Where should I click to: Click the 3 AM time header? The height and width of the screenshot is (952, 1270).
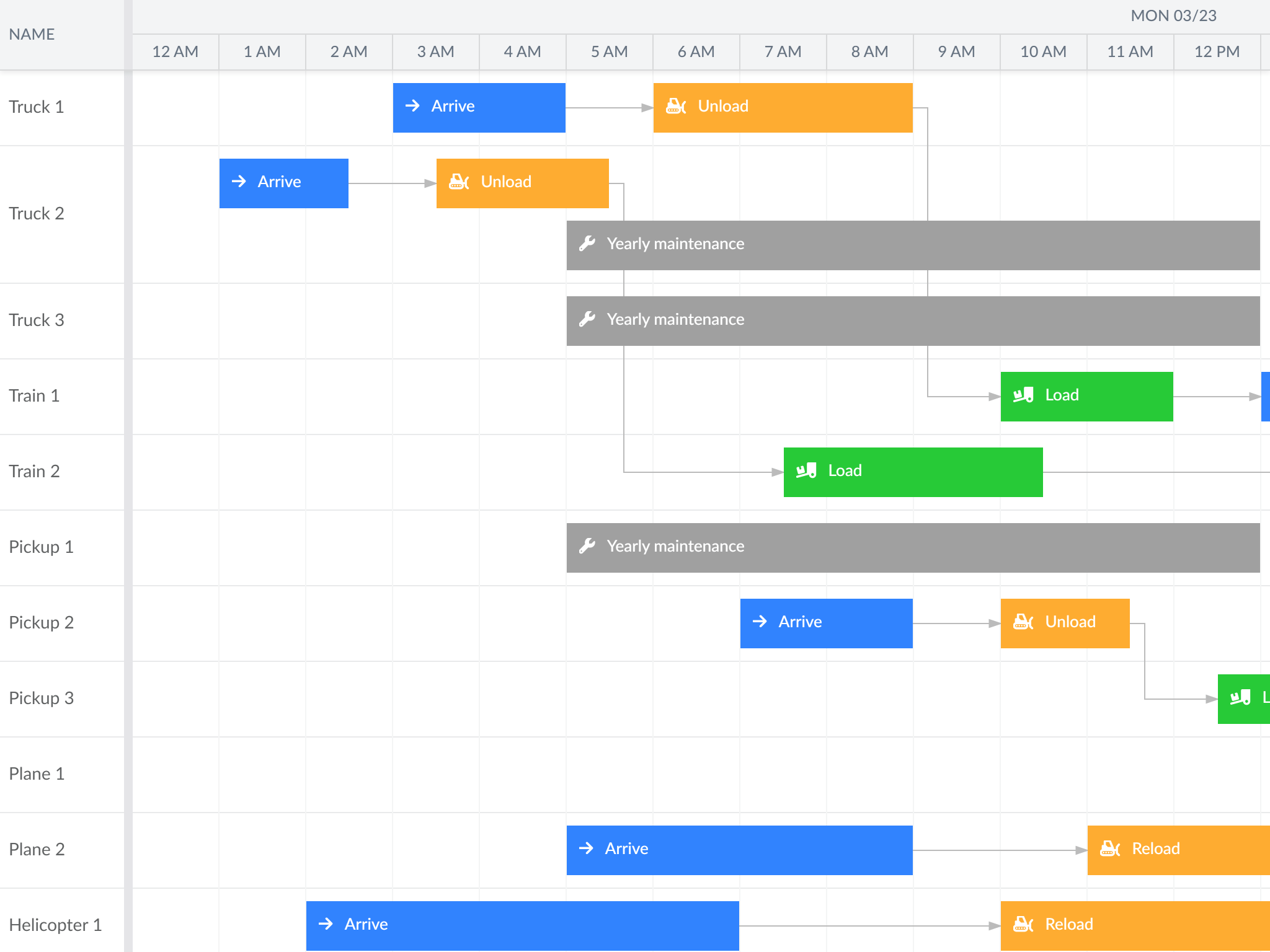coord(436,51)
